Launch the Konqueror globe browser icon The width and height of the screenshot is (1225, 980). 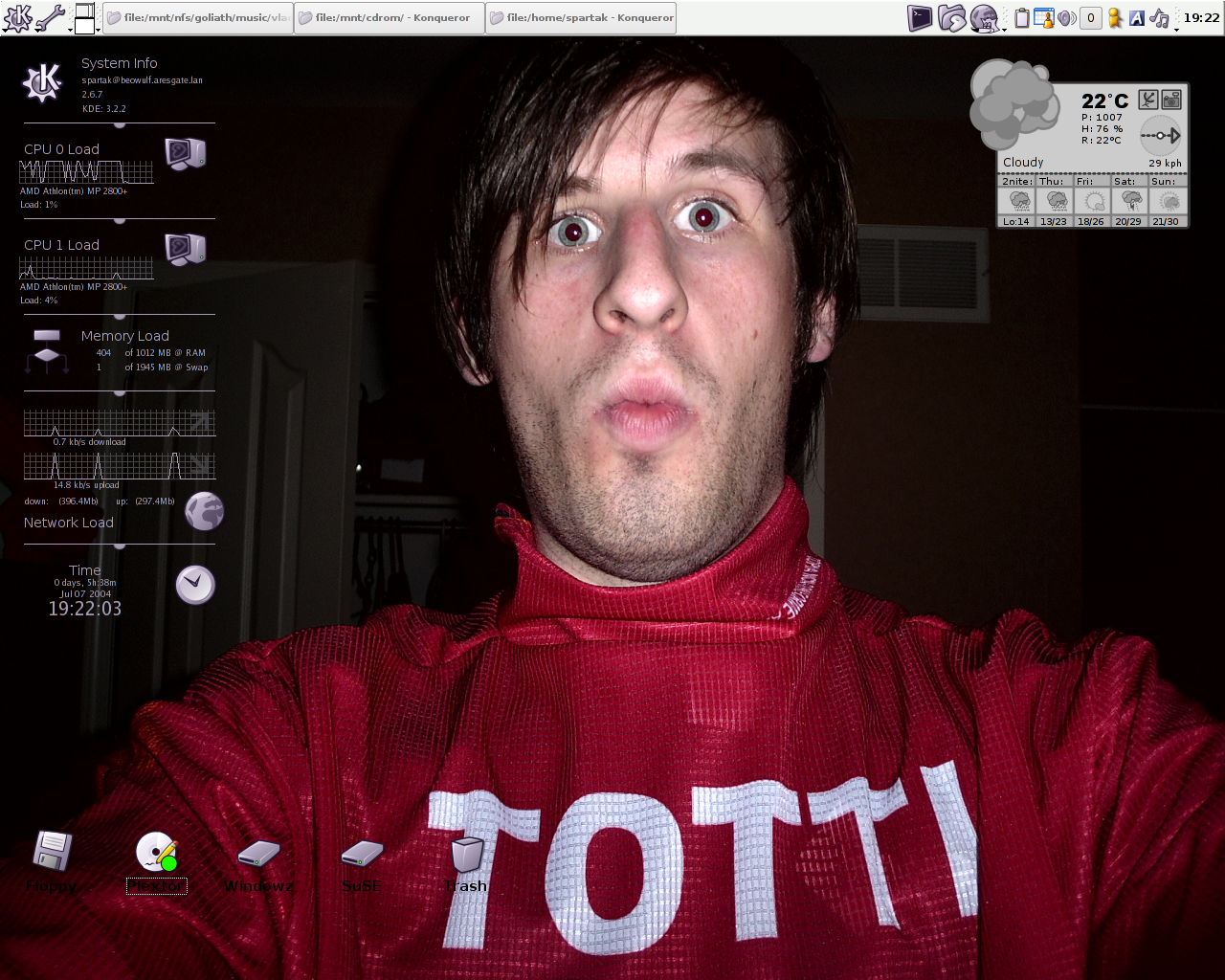[984, 17]
